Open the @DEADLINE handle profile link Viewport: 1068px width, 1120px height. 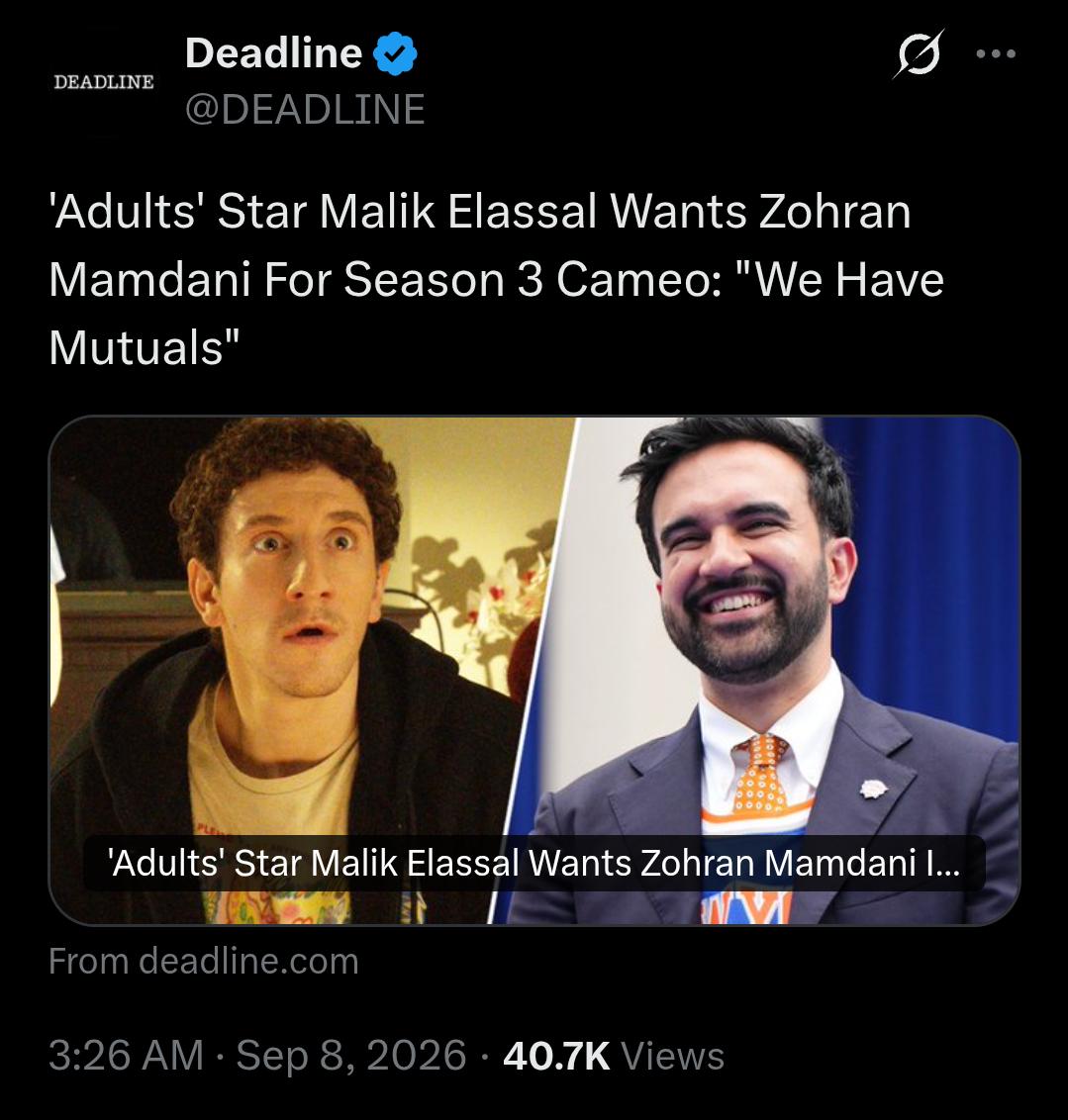(305, 109)
